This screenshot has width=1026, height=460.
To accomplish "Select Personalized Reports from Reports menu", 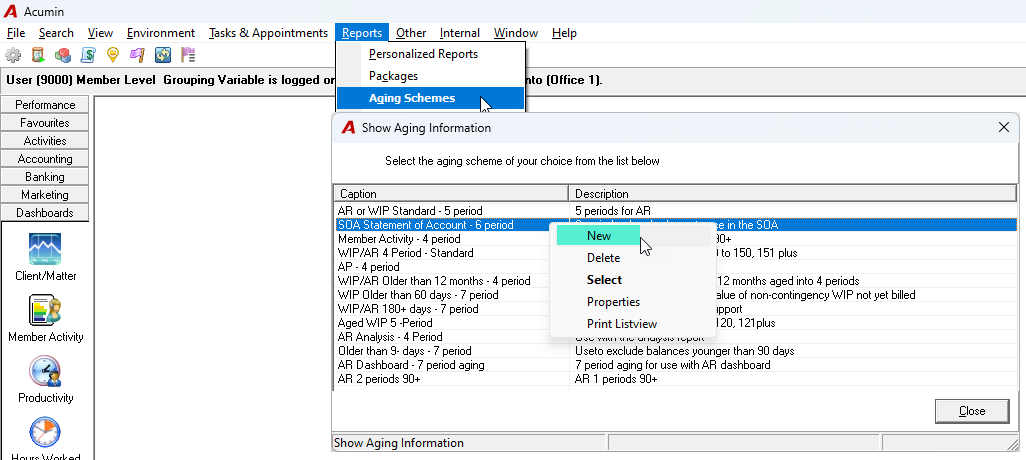I will (430, 54).
